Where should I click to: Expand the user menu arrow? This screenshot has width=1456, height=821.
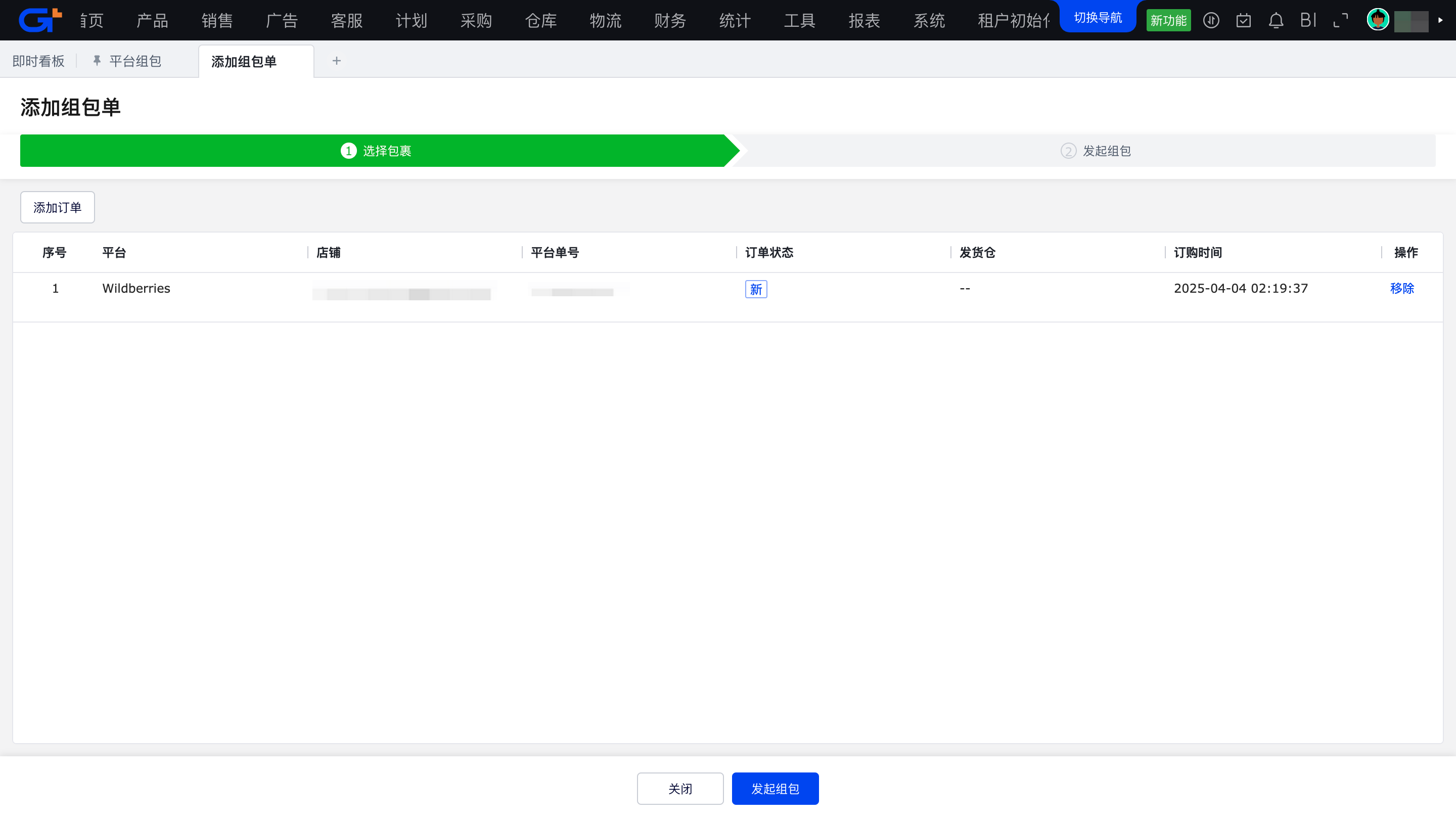(x=1440, y=20)
